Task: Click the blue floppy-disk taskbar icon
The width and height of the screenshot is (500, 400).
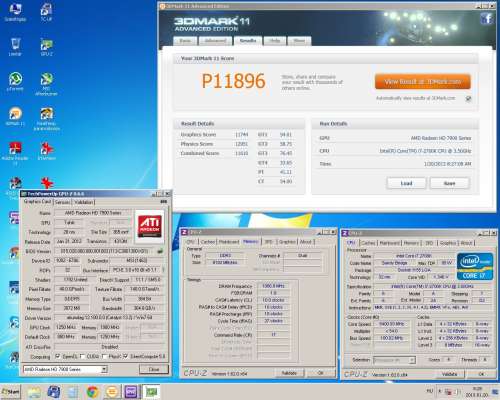Action: click(x=53, y=392)
